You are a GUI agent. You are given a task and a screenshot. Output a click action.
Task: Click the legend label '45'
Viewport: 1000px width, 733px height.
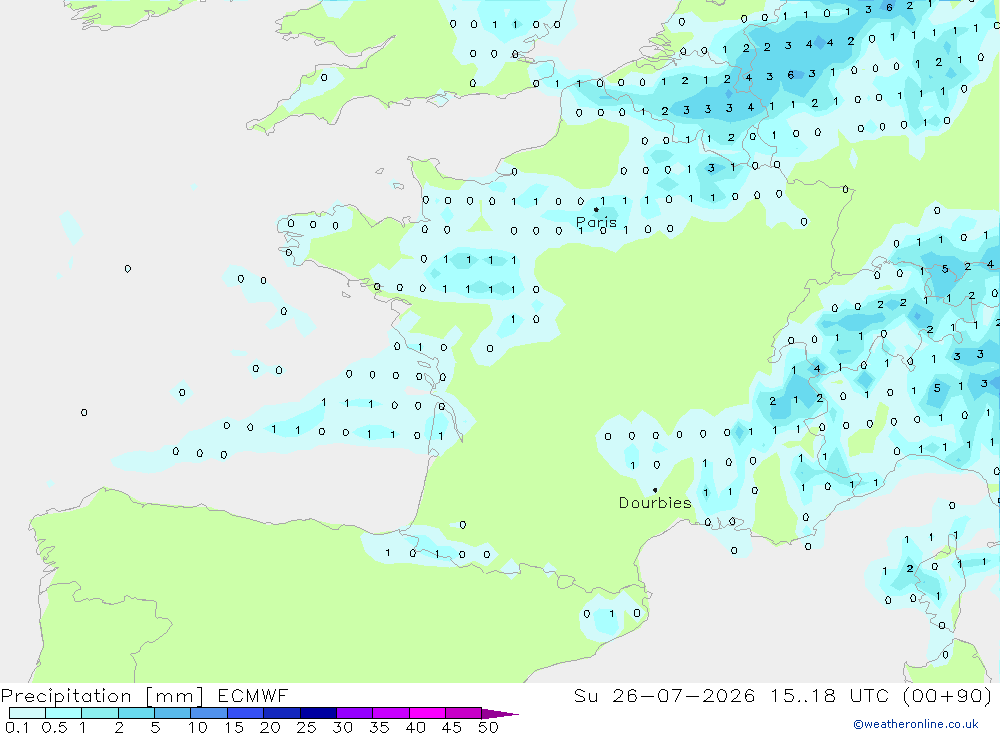click(x=452, y=727)
